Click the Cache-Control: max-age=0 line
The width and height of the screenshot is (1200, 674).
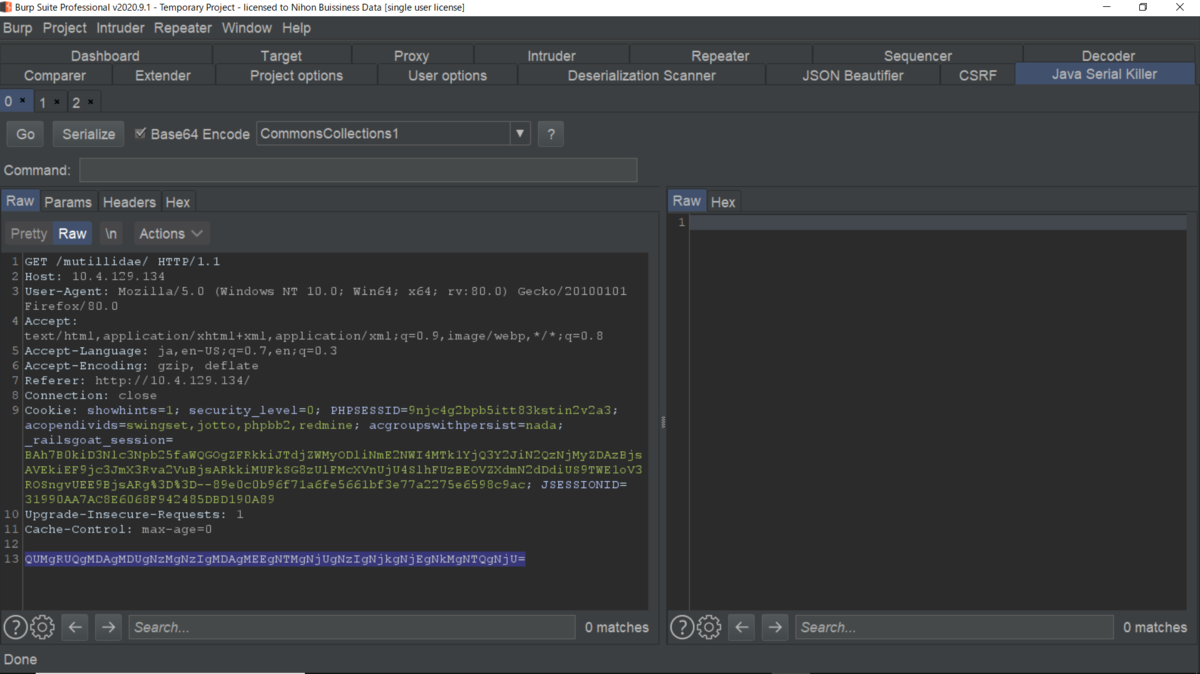(118, 529)
